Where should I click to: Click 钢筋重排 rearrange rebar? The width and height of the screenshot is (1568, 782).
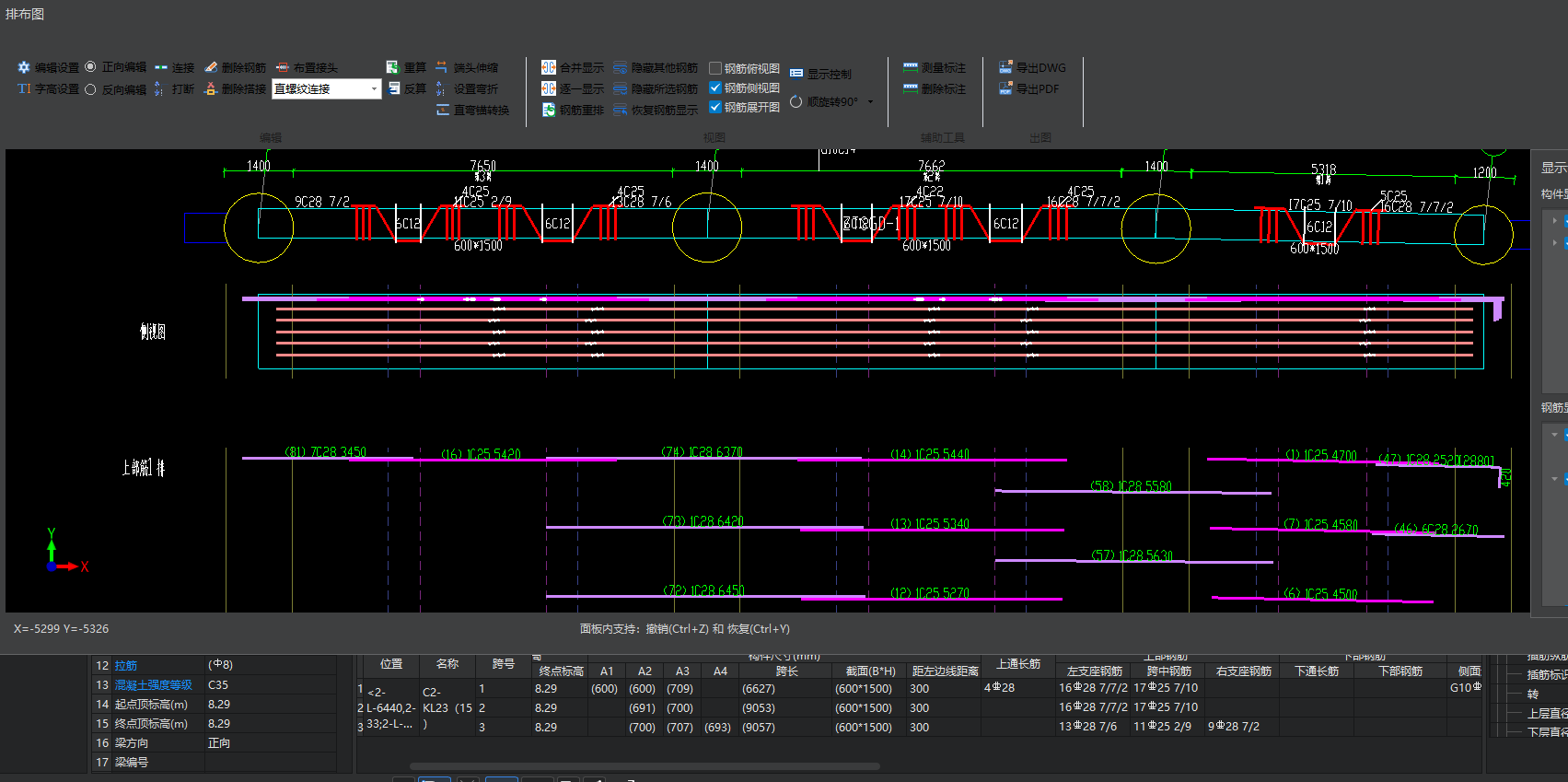click(573, 111)
